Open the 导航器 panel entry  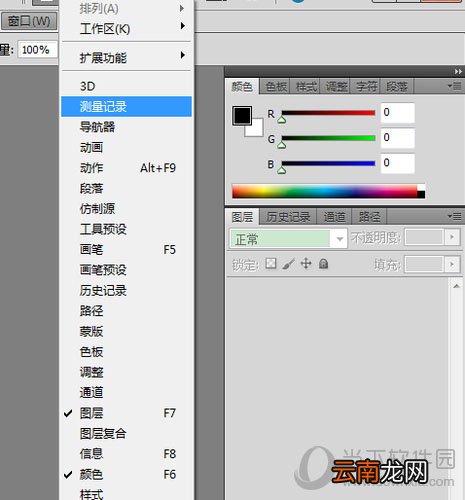click(x=126, y=127)
